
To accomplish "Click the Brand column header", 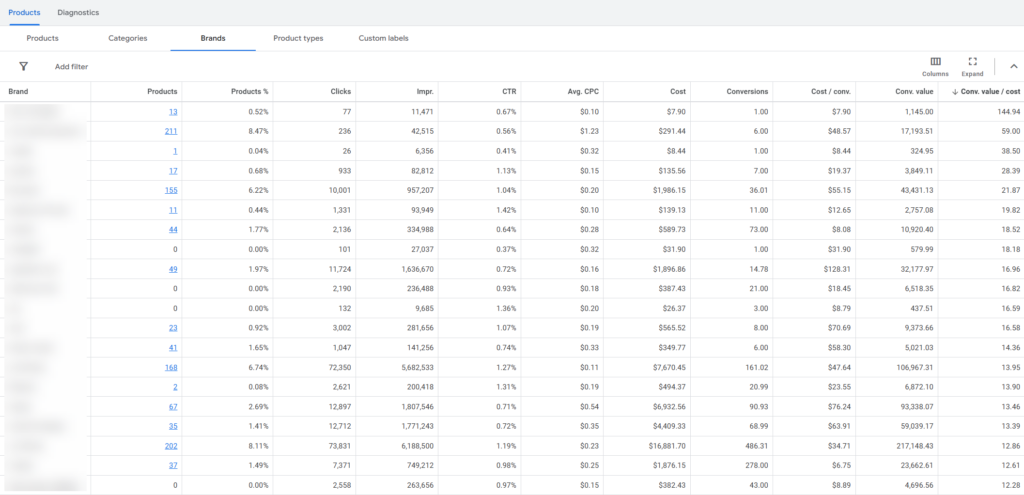I will (x=18, y=91).
